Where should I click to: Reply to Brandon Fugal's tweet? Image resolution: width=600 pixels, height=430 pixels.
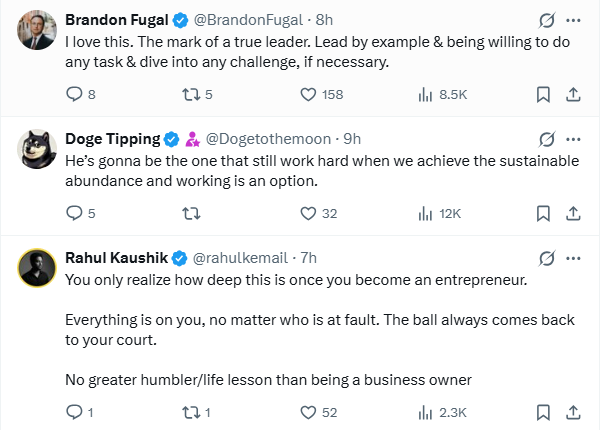[x=73, y=95]
